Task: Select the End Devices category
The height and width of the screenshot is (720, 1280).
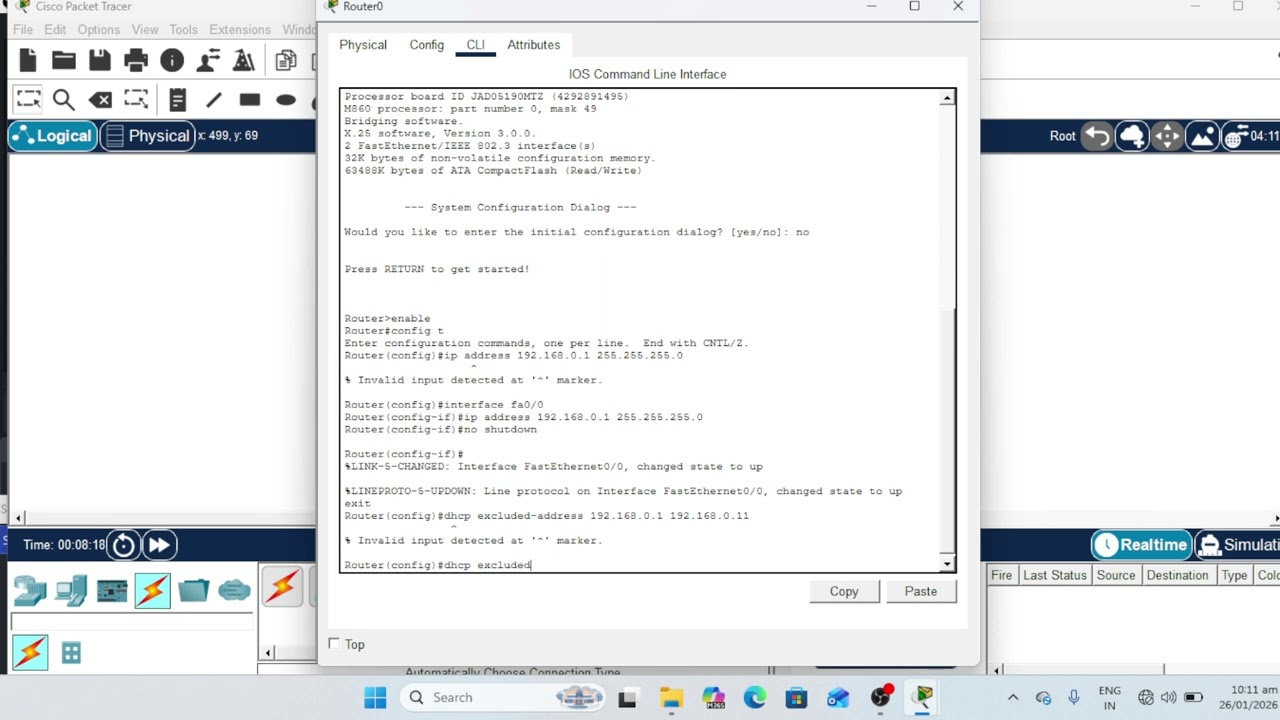Action: click(x=71, y=591)
